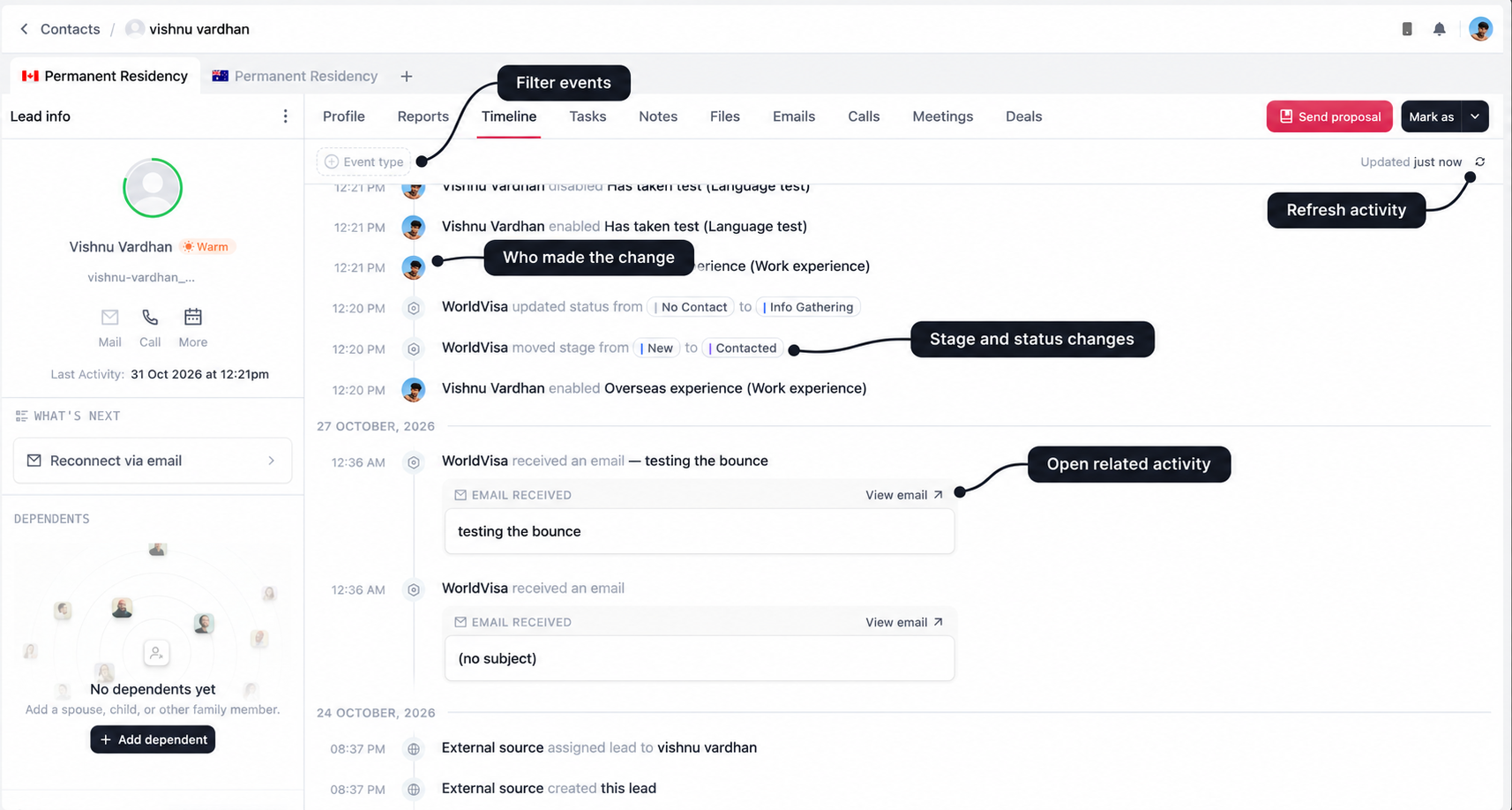Switch to the Notes tab
The height and width of the screenshot is (810, 1512).
[658, 116]
